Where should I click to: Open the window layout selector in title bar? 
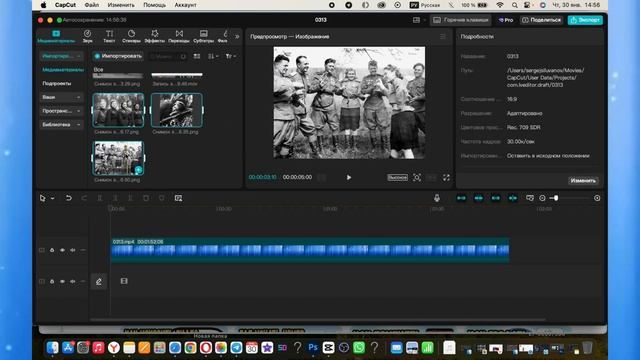pyautogui.click(x=416, y=20)
